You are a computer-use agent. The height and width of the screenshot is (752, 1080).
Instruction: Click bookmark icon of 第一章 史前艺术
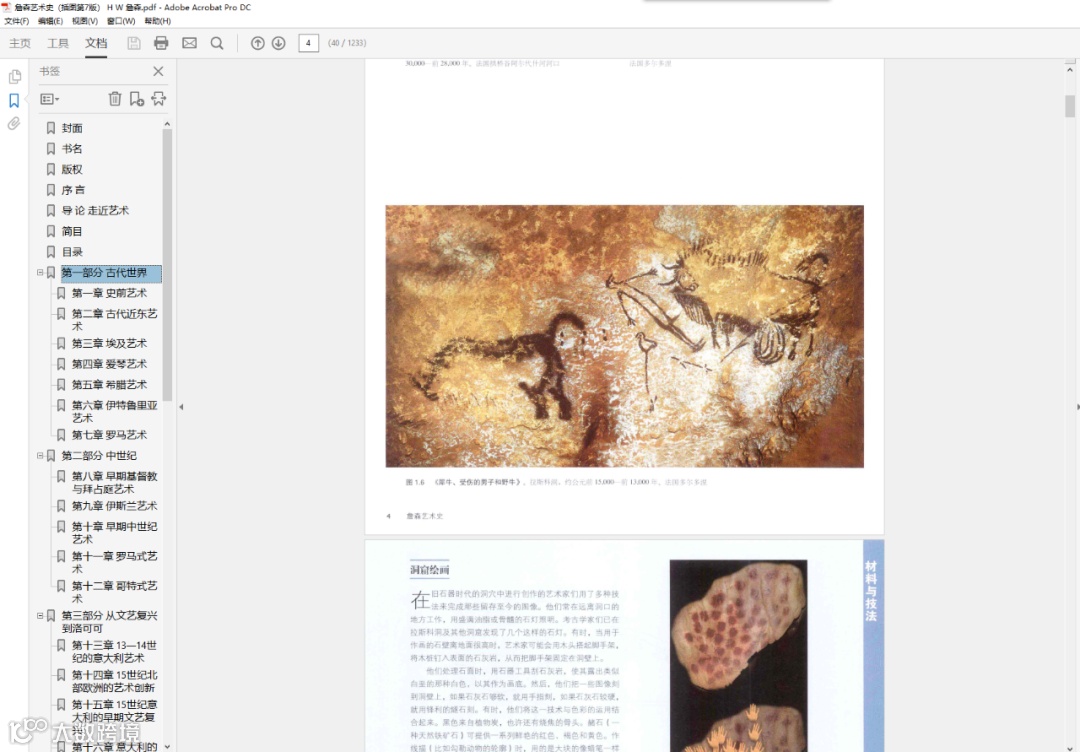tap(61, 293)
